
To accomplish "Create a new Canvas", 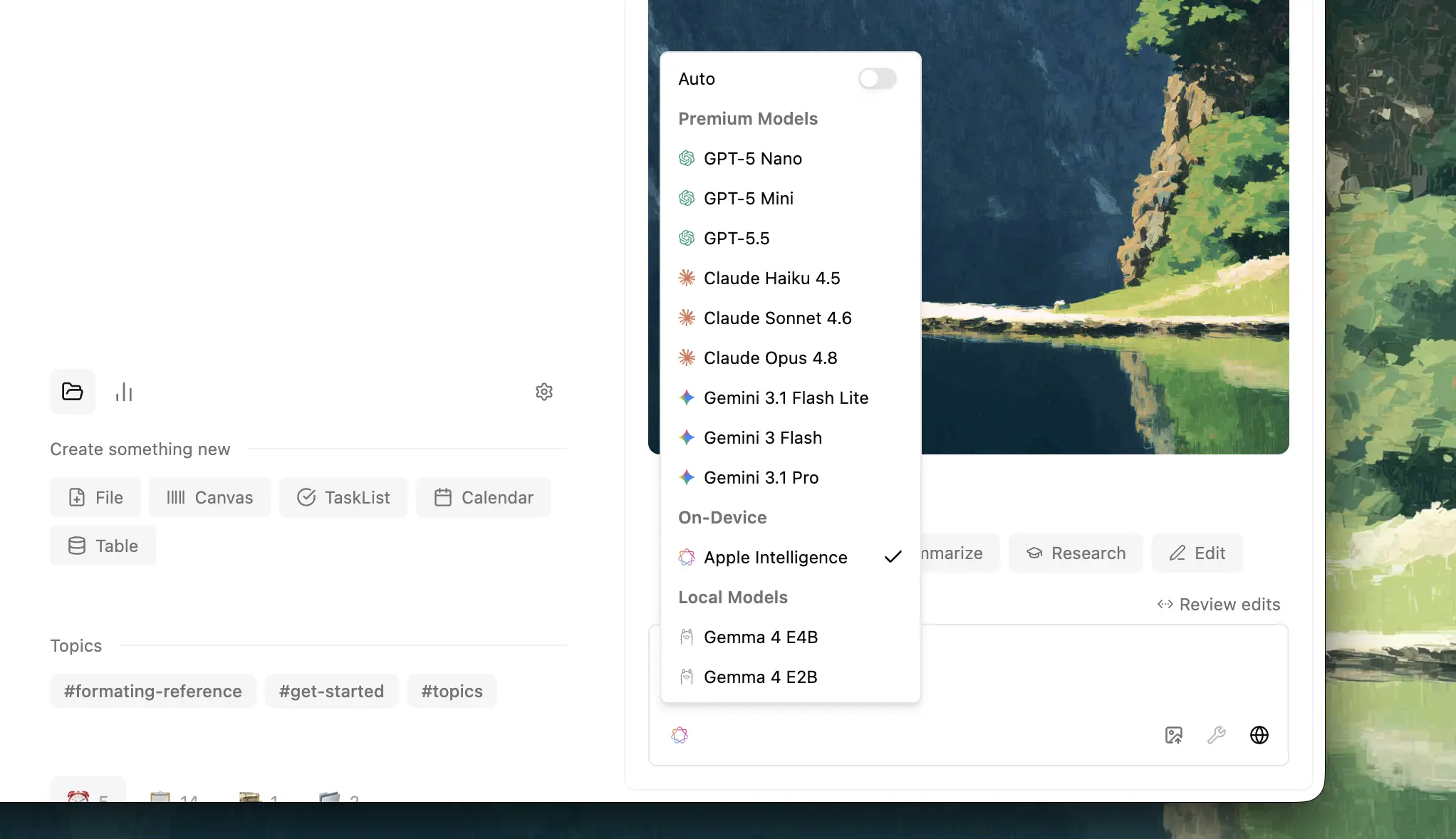I will 209,497.
